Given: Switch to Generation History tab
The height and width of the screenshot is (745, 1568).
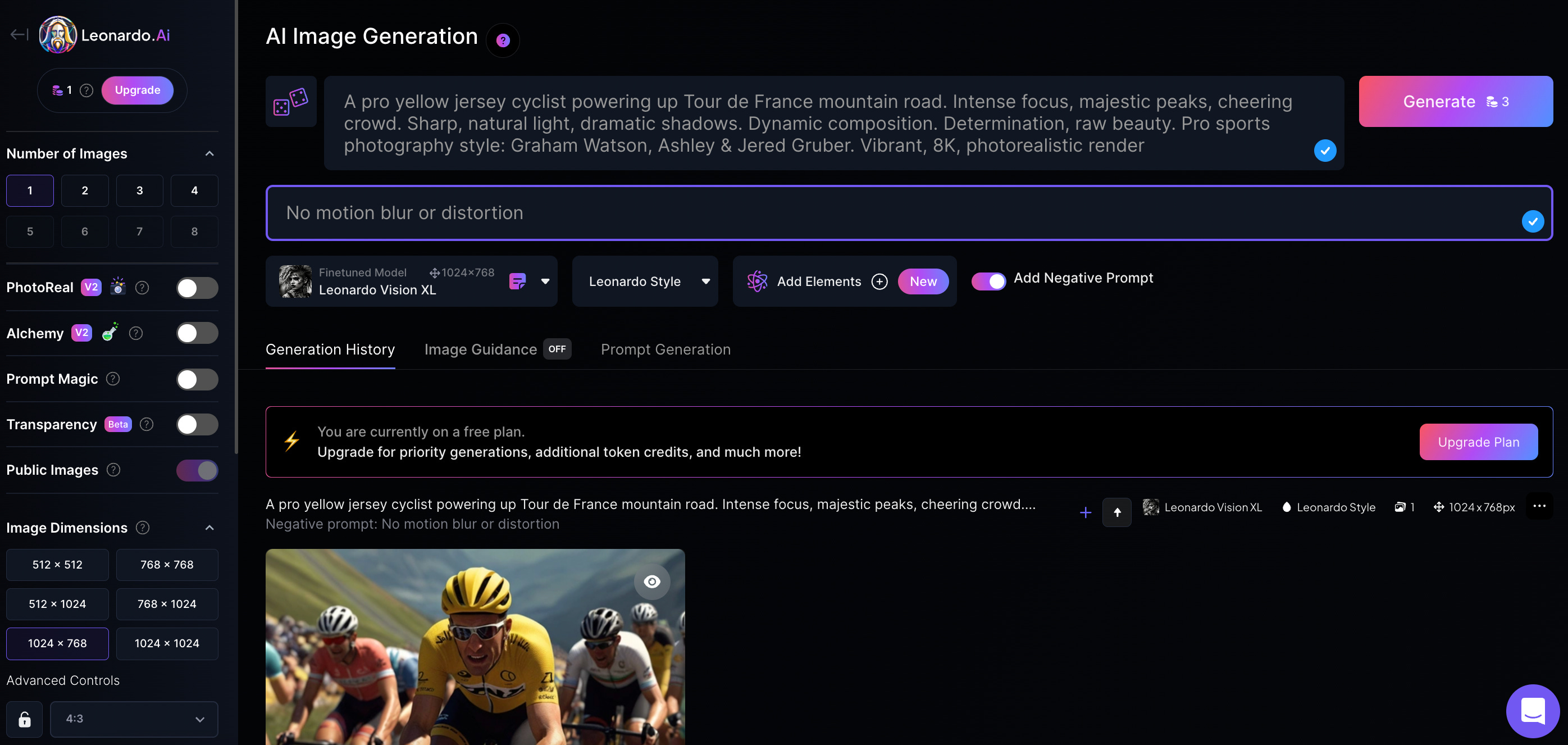Looking at the screenshot, I should 330,349.
